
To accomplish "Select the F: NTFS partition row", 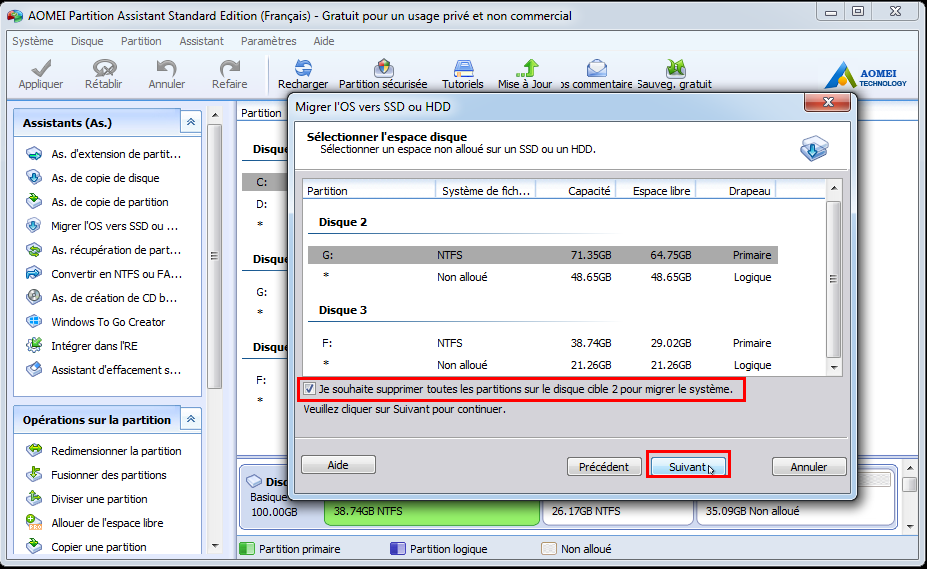I will (x=543, y=343).
